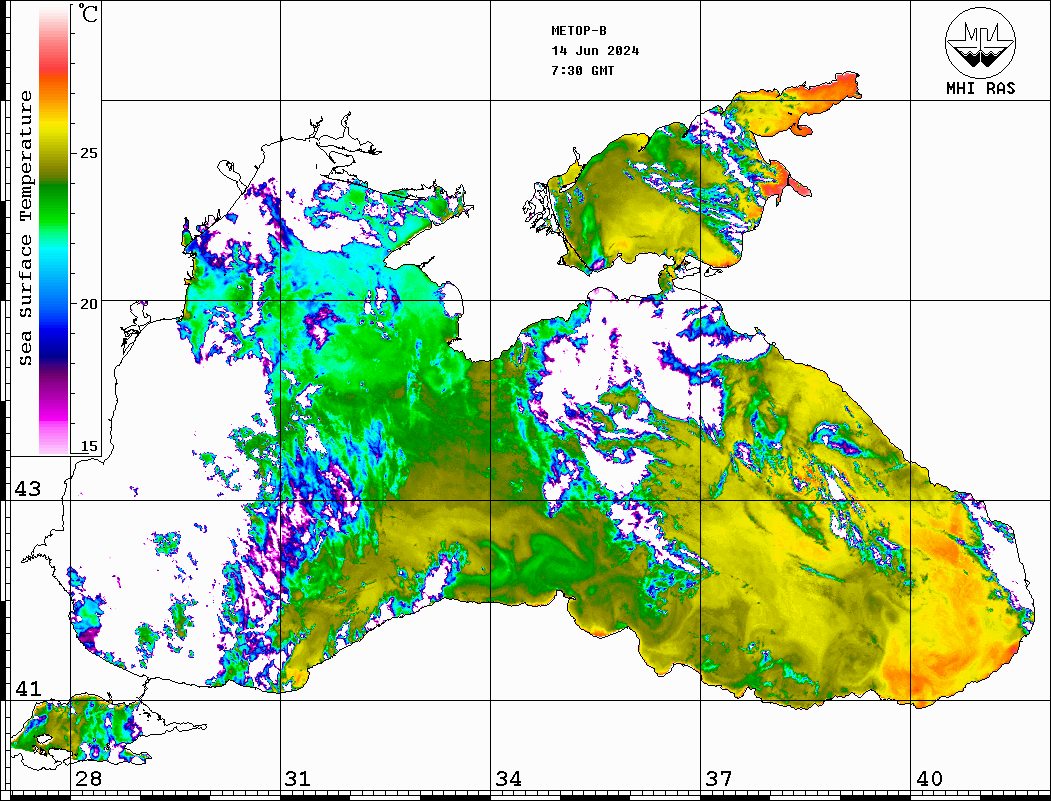The image size is (1051, 801).
Task: Click the longitude label "34"
Action: 508,778
